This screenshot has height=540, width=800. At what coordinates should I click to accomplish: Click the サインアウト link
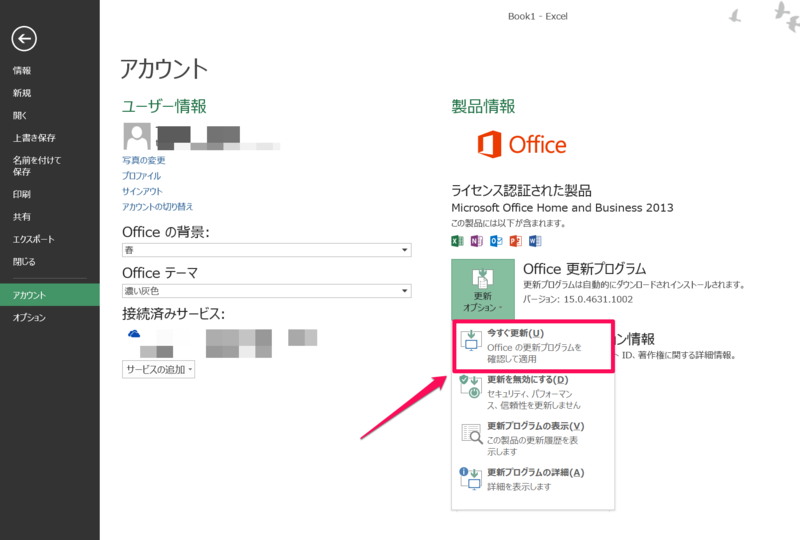tap(142, 191)
